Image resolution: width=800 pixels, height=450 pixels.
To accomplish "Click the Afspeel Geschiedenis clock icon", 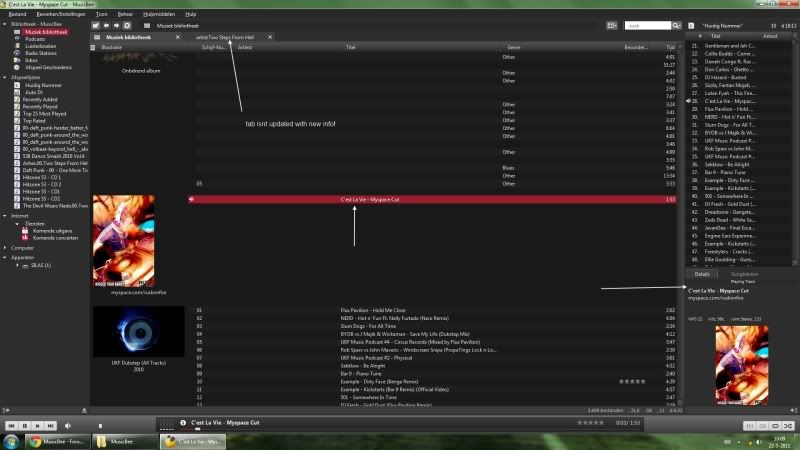I will pyautogui.click(x=17, y=67).
